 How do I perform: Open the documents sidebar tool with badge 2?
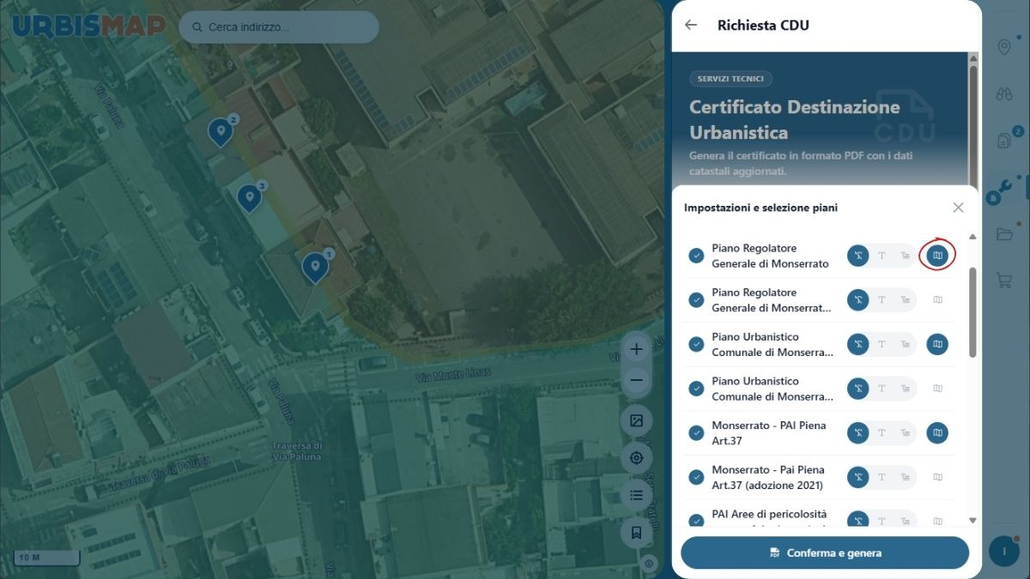click(1004, 140)
